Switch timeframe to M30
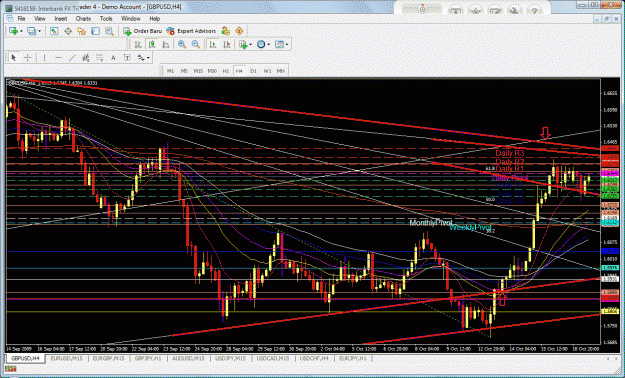The height and width of the screenshot is (378, 625). point(212,71)
